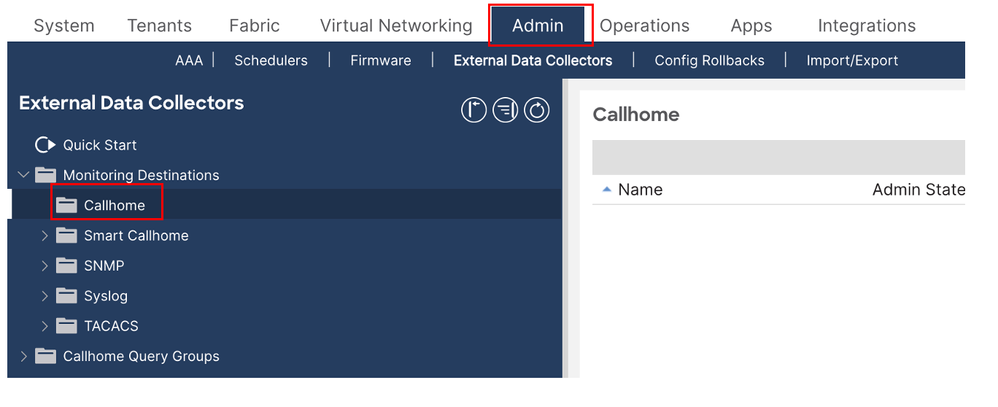This screenshot has height=407, width=998.
Task: Expand the Callhome Query Groups node
Action: point(24,356)
